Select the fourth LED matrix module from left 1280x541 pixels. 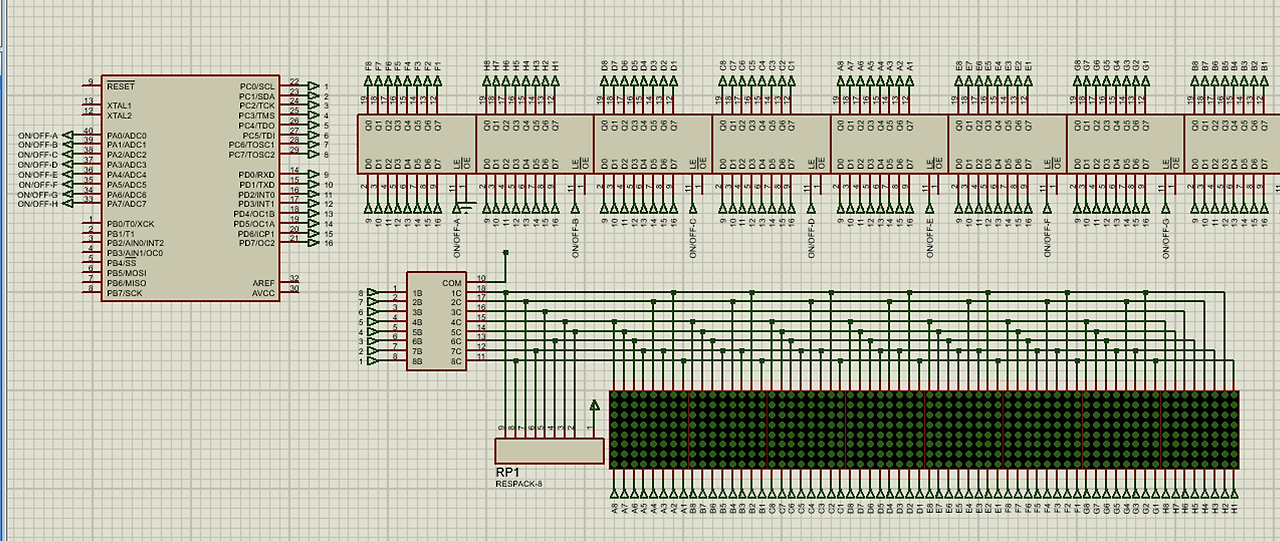coord(885,430)
